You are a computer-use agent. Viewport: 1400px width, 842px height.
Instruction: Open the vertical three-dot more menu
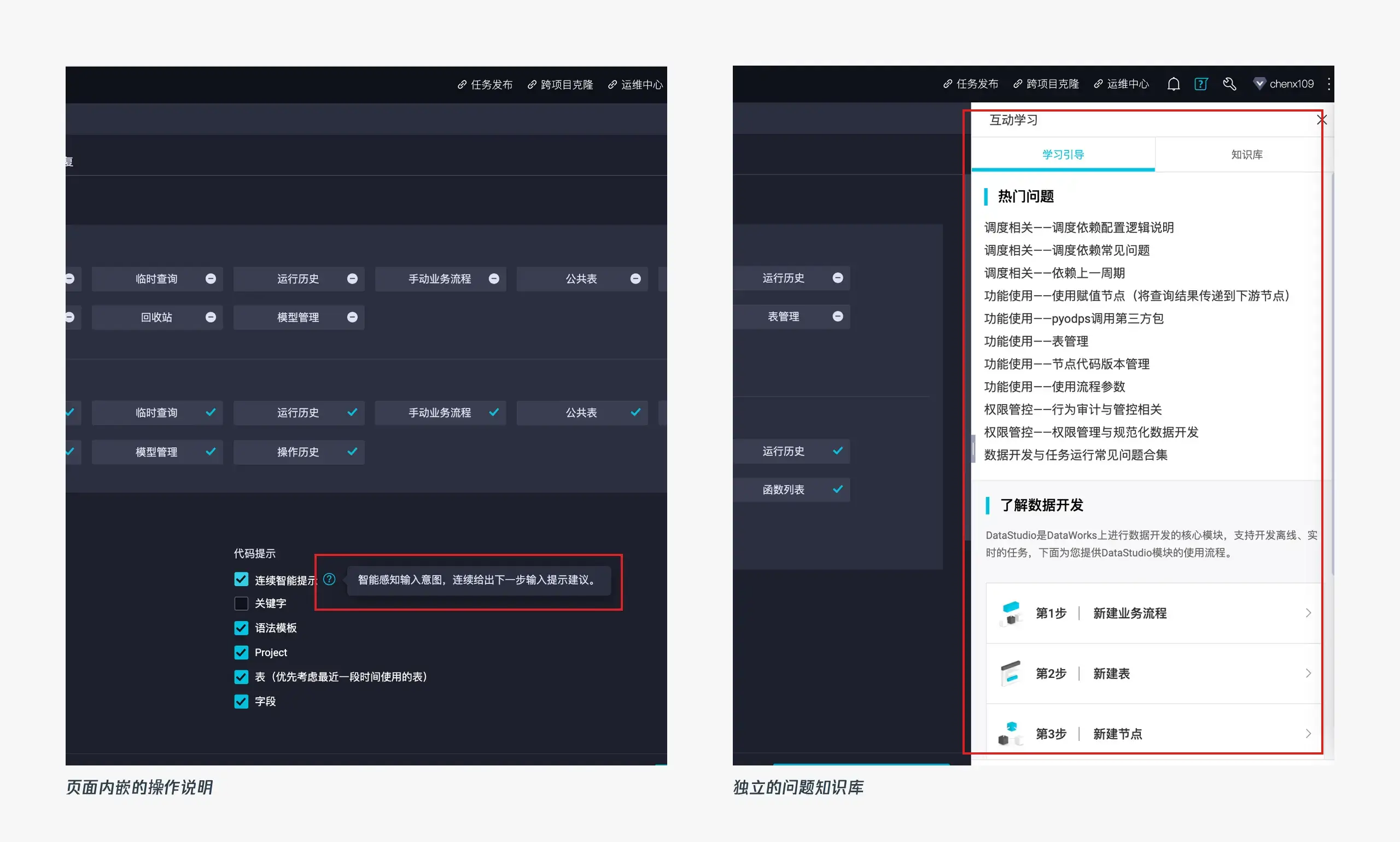pos(1328,84)
